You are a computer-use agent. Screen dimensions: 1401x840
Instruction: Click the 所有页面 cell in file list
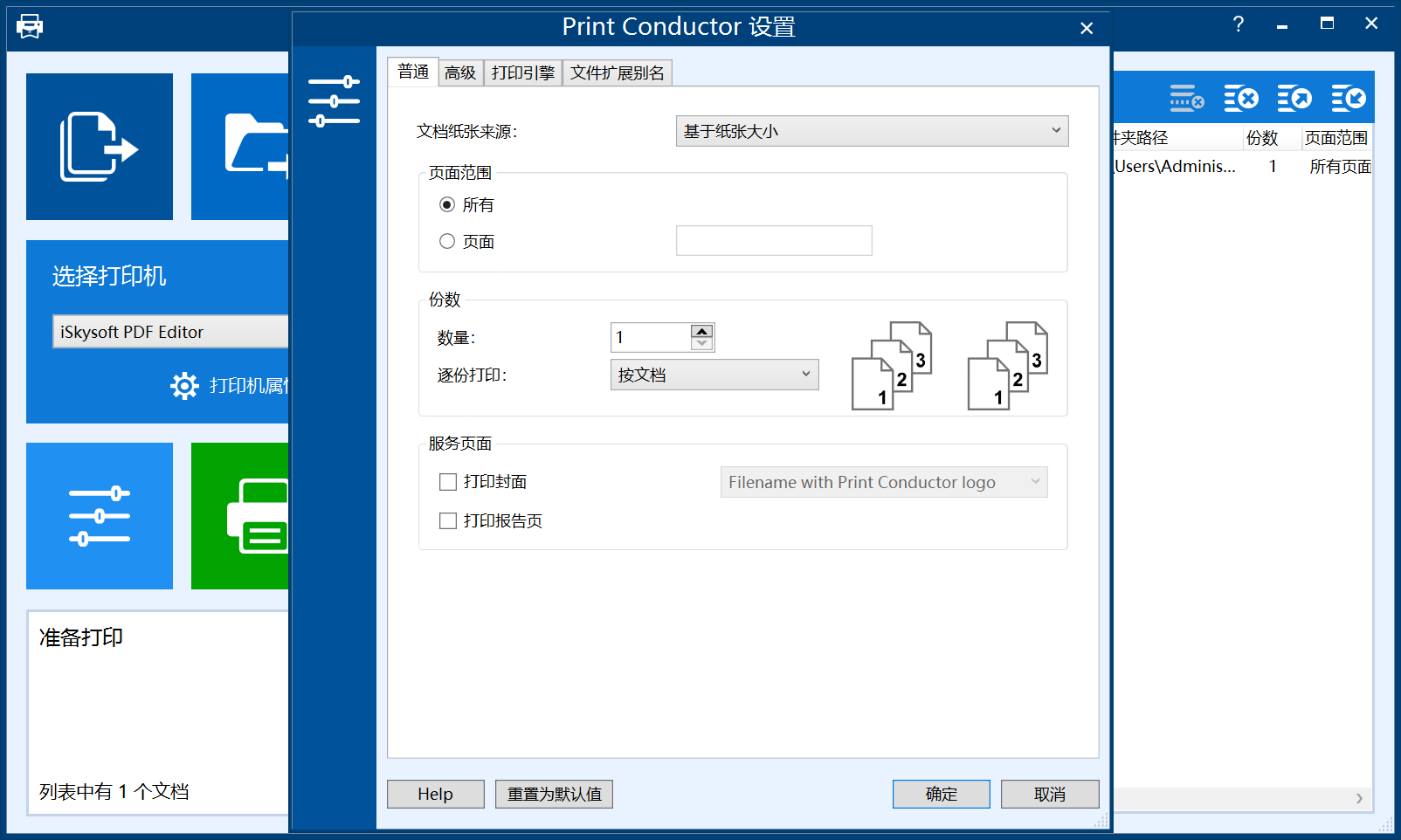[1340, 166]
